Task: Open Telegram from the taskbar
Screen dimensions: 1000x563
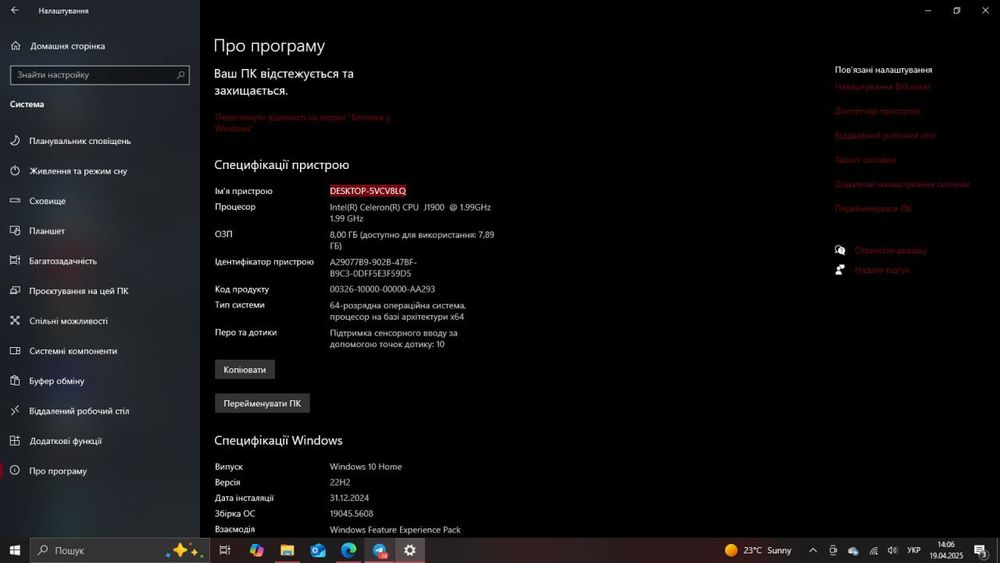Action: click(x=379, y=550)
